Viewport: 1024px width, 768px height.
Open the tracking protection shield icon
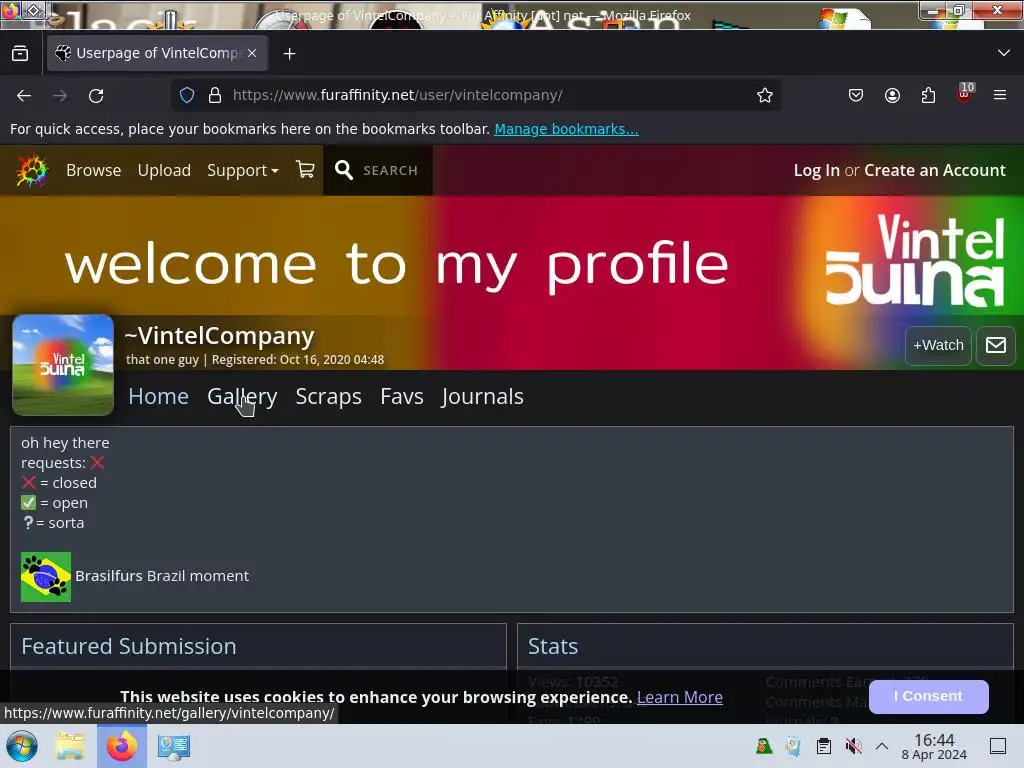[187, 95]
